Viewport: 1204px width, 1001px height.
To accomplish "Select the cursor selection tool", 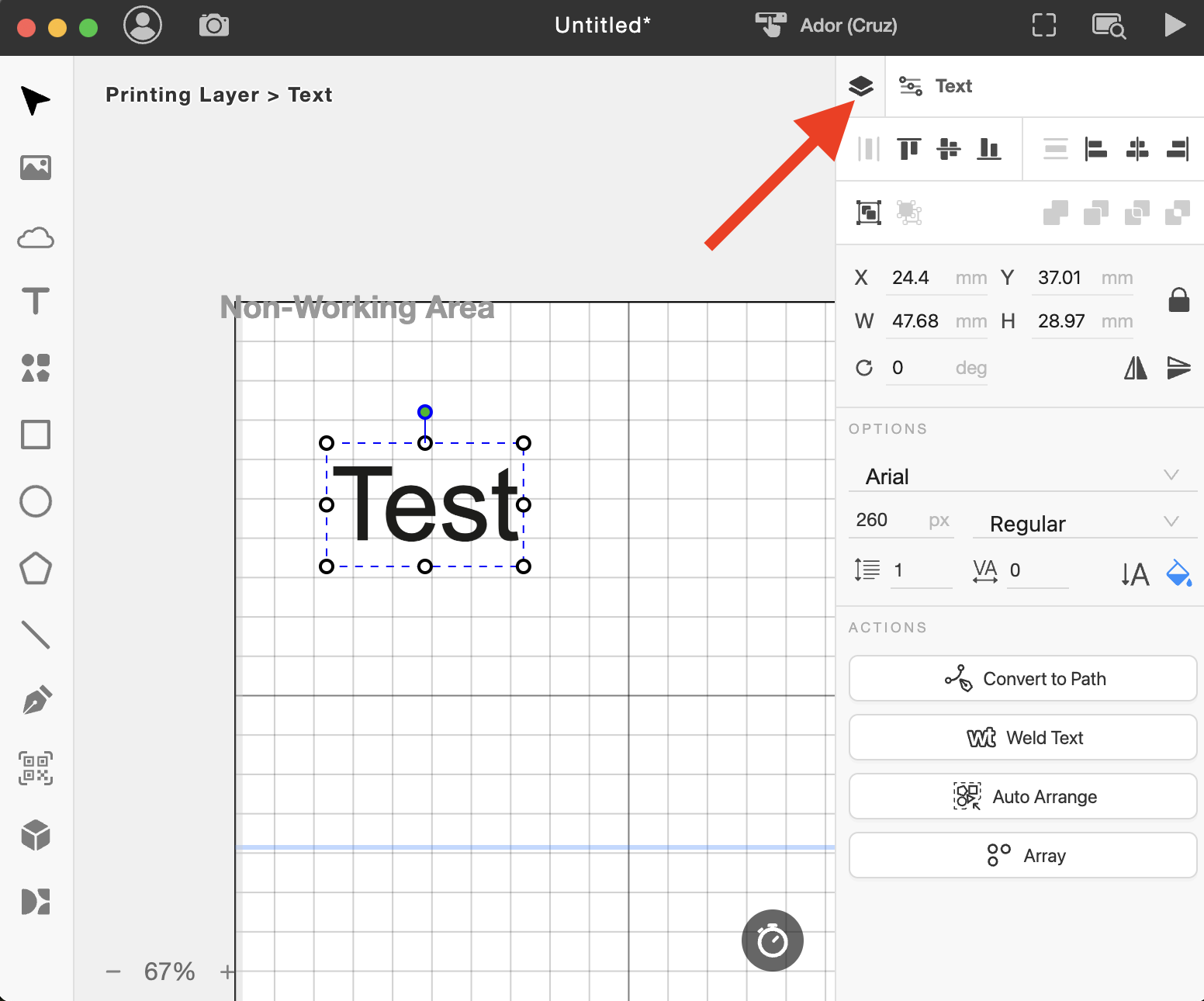I will (36, 101).
